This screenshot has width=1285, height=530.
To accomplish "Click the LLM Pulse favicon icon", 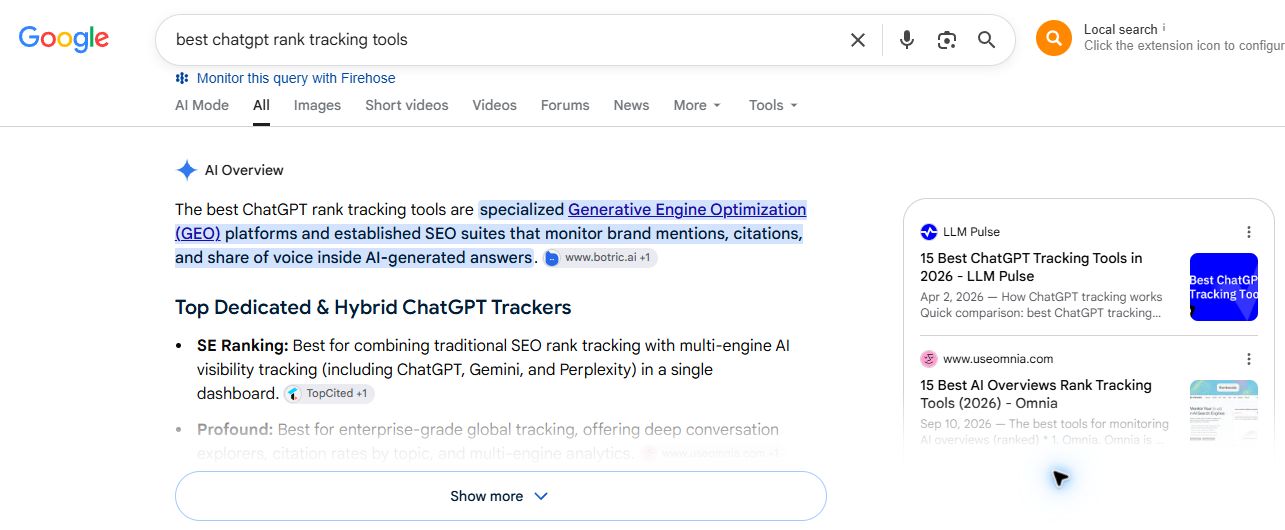I will coord(929,232).
